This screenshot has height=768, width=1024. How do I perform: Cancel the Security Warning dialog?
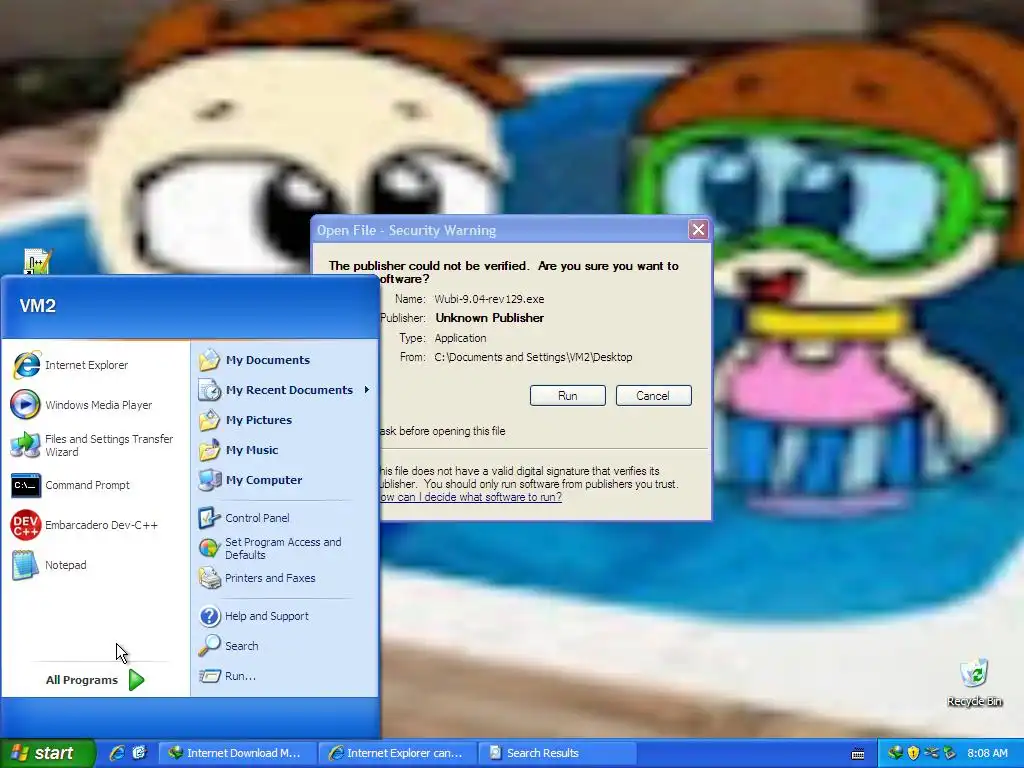click(653, 396)
